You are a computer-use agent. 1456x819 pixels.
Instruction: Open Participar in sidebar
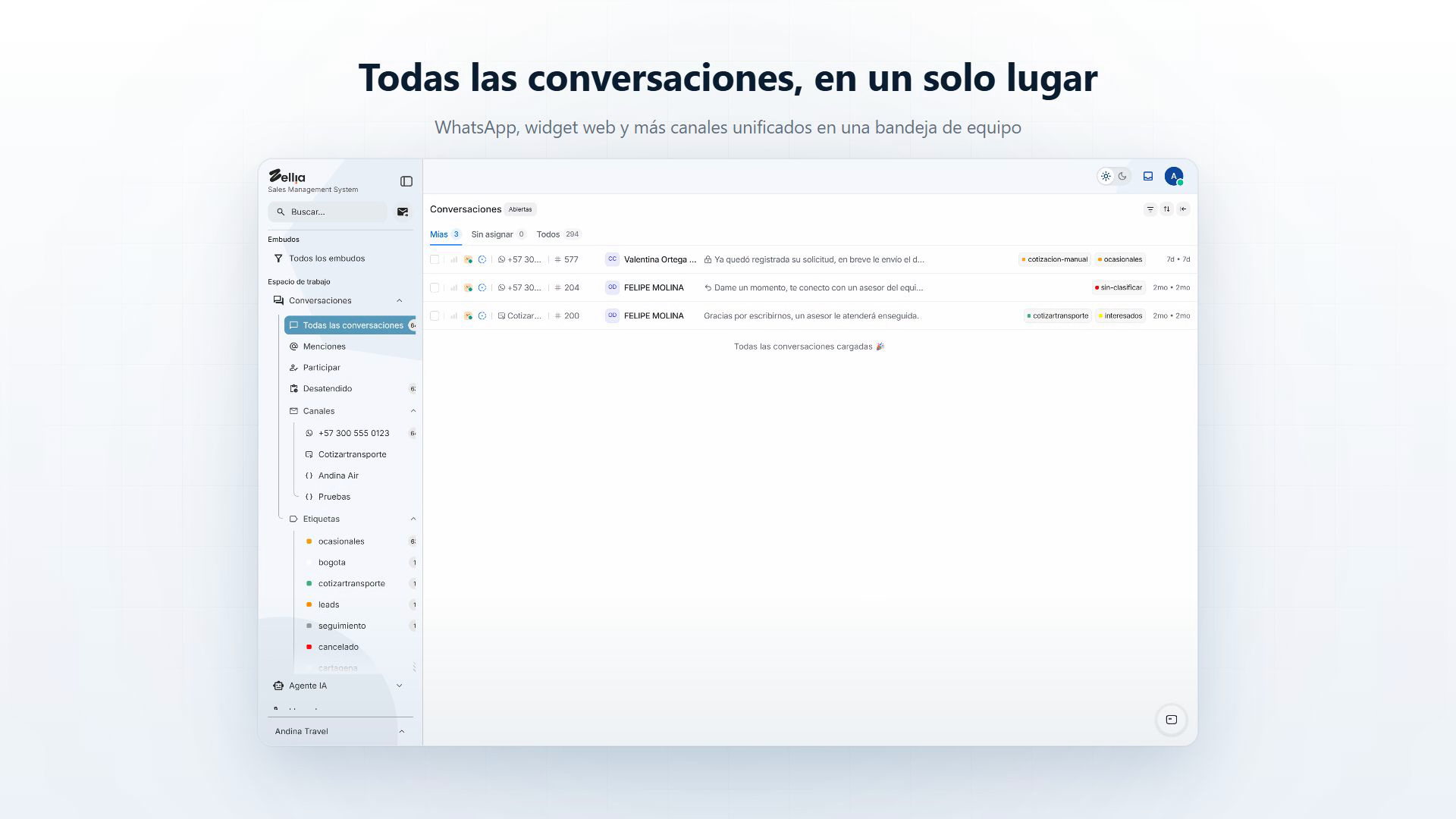322,368
